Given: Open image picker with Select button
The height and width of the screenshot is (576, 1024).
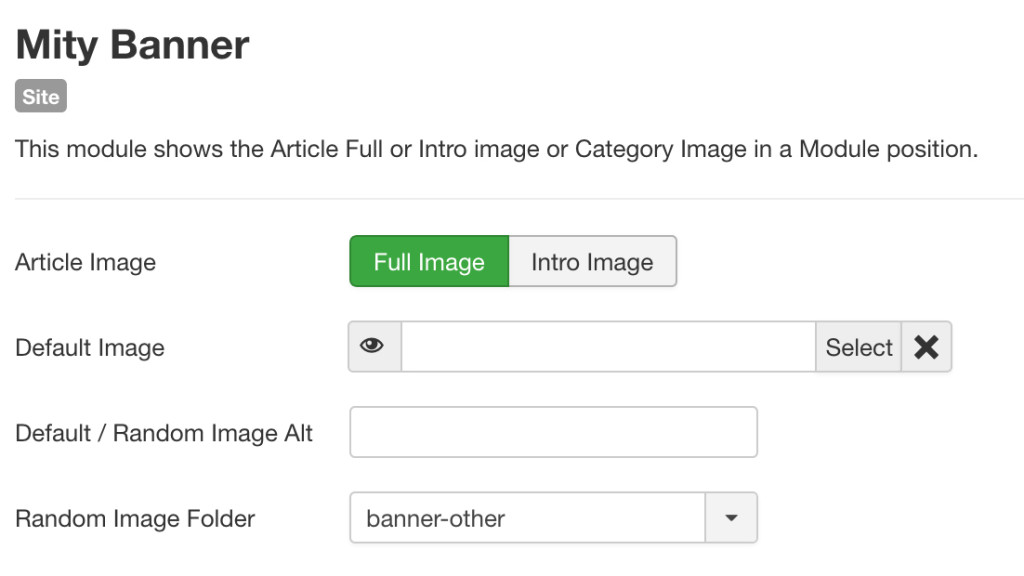Looking at the screenshot, I should click(x=858, y=347).
